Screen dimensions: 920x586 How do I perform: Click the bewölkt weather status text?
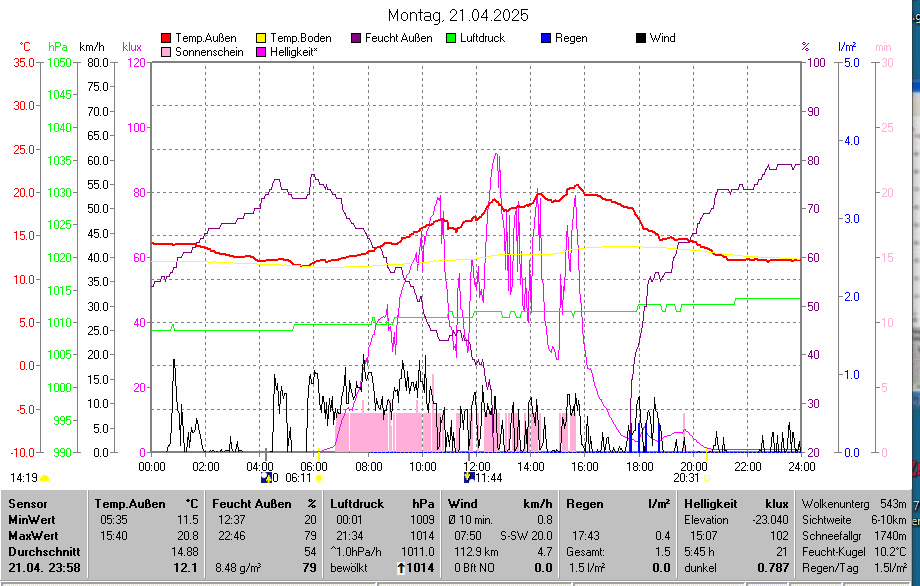tap(349, 568)
